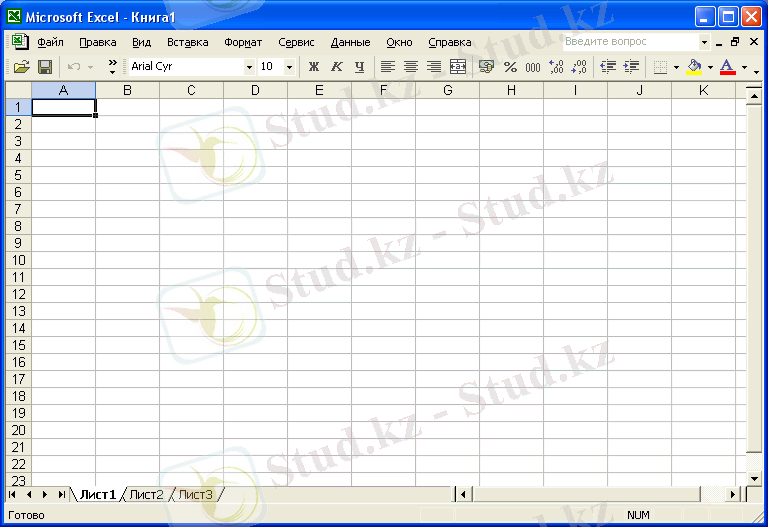Viewport: 768px width, 527px height.
Task: Click horizontal scrollbar right arrow
Action: coord(733,495)
